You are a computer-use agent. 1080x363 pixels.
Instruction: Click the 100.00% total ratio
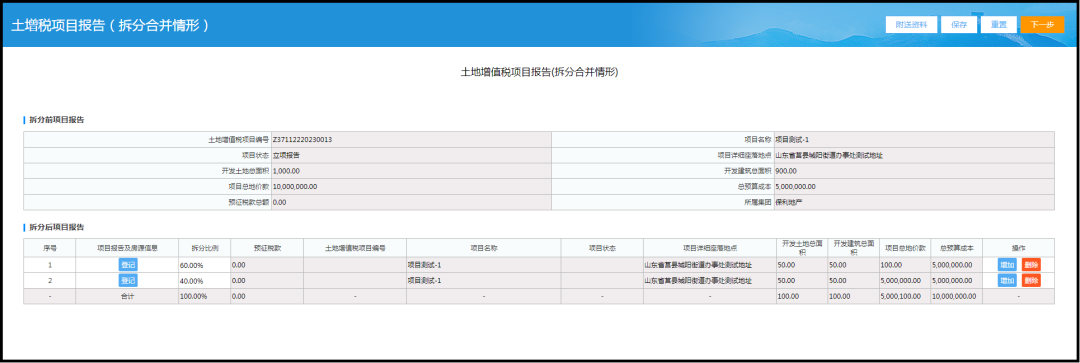194,296
